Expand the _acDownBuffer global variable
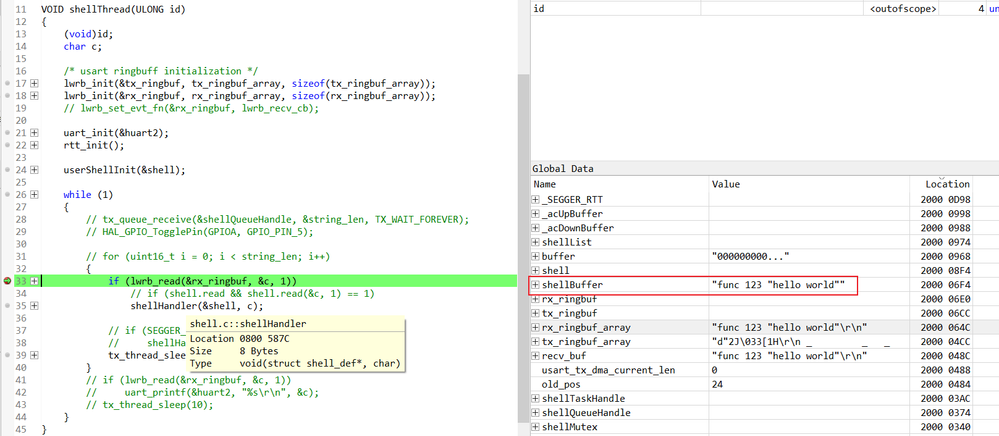Viewport: 999px width, 436px height. tap(536, 228)
